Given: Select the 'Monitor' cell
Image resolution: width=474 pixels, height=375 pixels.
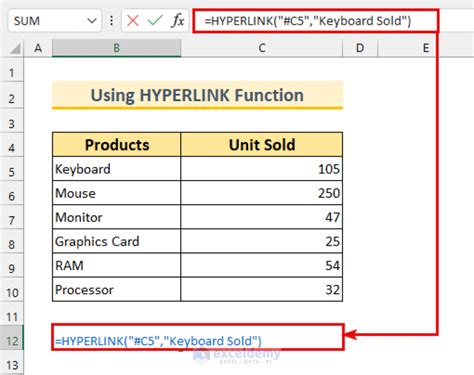Looking at the screenshot, I should [117, 217].
